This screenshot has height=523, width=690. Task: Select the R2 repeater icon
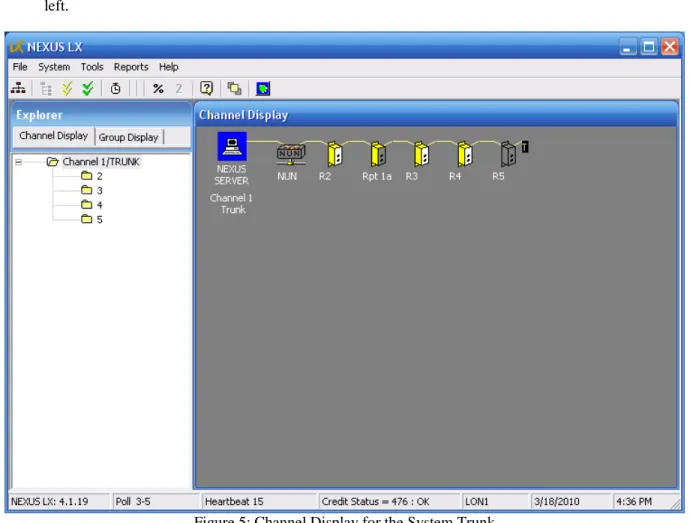(x=334, y=154)
